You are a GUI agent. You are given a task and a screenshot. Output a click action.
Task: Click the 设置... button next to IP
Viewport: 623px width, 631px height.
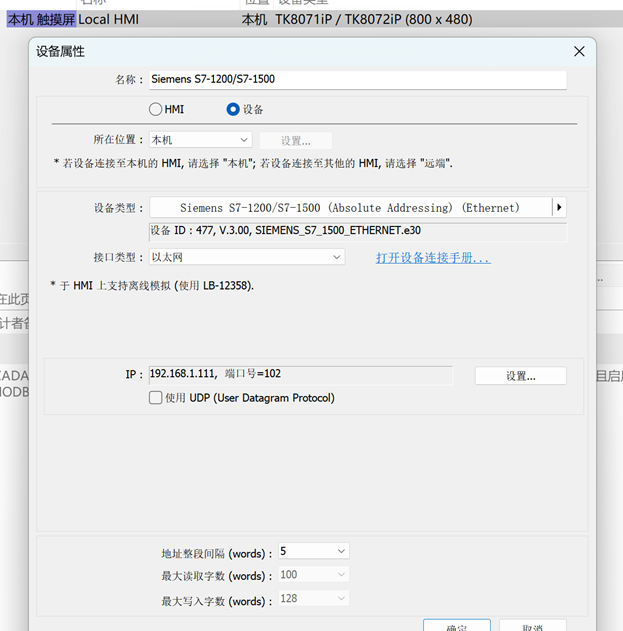coord(520,376)
